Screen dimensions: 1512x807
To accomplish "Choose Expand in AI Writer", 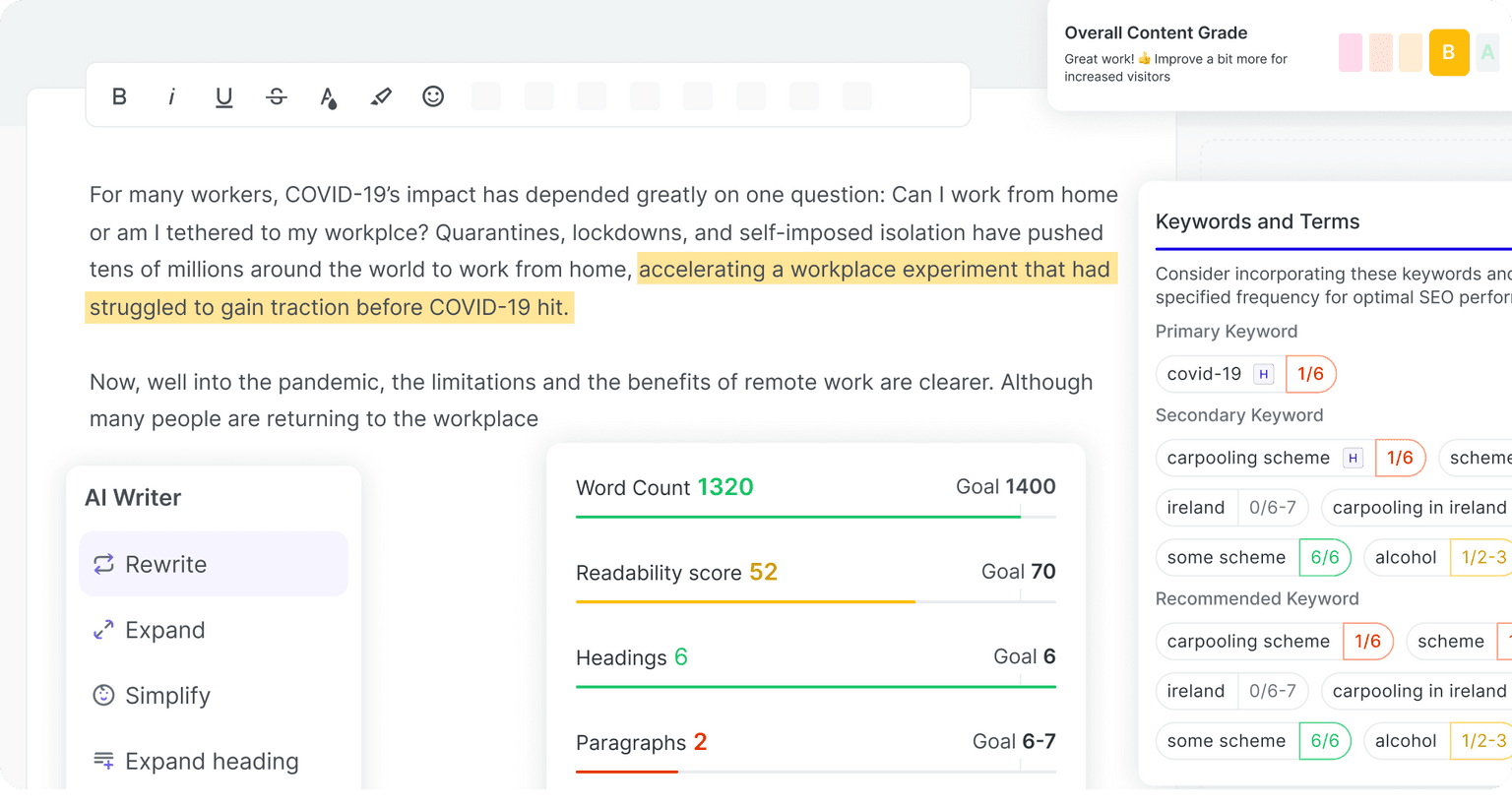I will tap(214, 630).
